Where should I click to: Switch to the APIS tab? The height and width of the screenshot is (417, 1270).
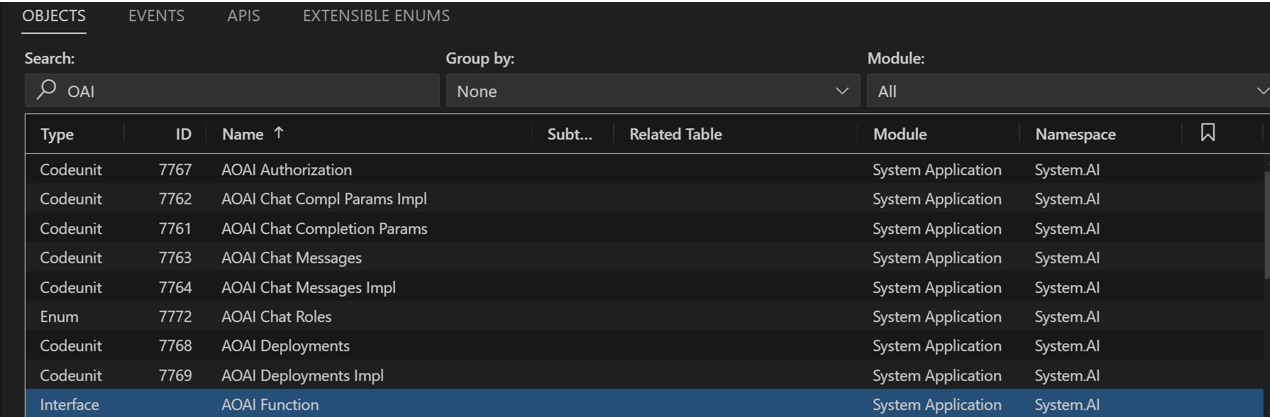(x=244, y=16)
